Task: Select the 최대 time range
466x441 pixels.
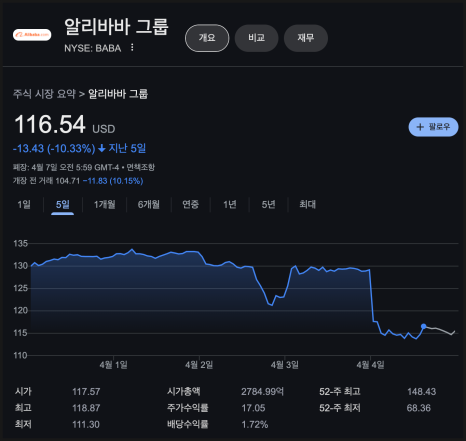Action: pos(307,204)
